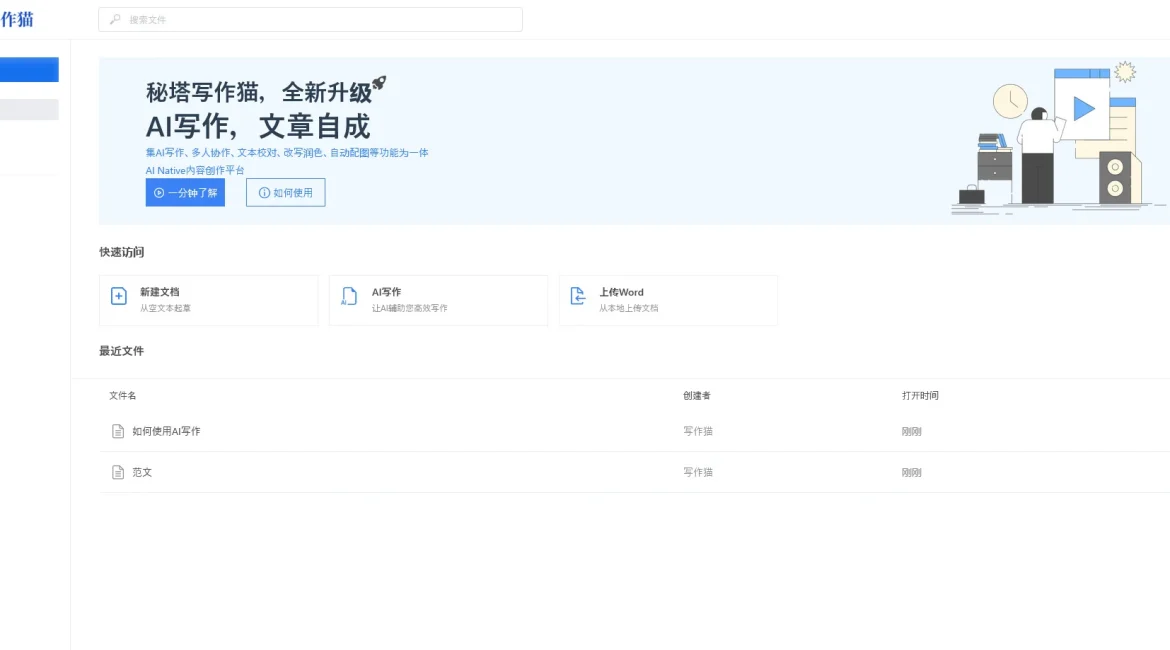Viewport: 1170px width, 650px height.
Task: Click the info circle icon in 如何使用
Action: (264, 193)
